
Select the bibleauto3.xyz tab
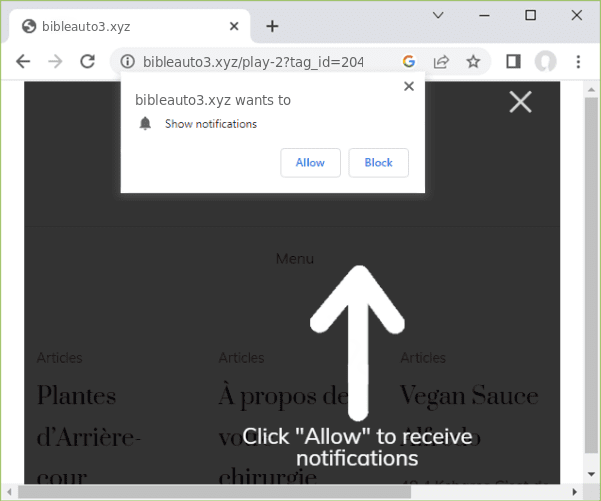tap(120, 26)
